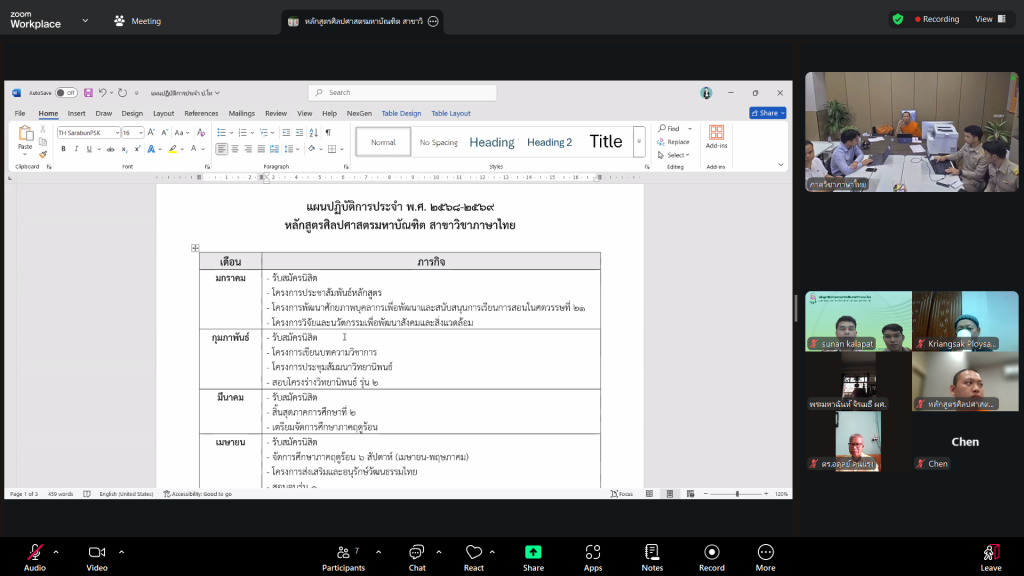
Task: Click the table move handle above the table
Action: (x=195, y=248)
